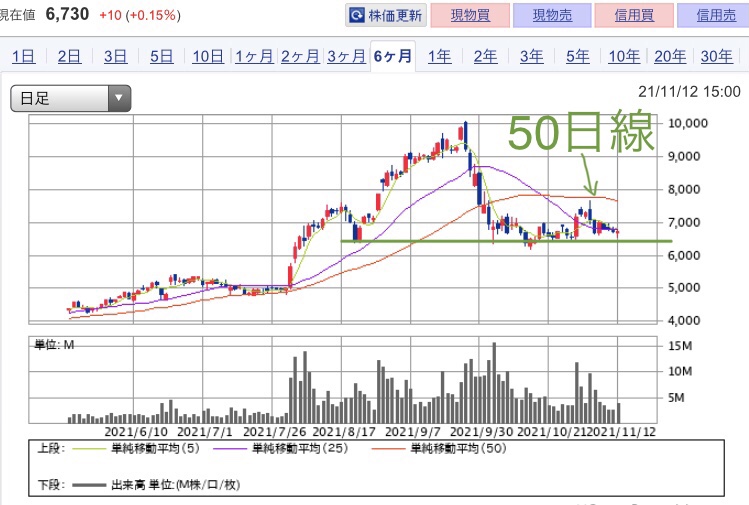
Task: Open 現物売 order link
Action: click(x=552, y=15)
